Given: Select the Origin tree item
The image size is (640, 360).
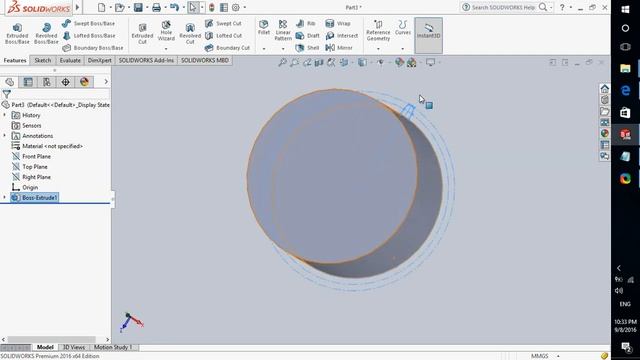Looking at the screenshot, I should click(25, 187).
